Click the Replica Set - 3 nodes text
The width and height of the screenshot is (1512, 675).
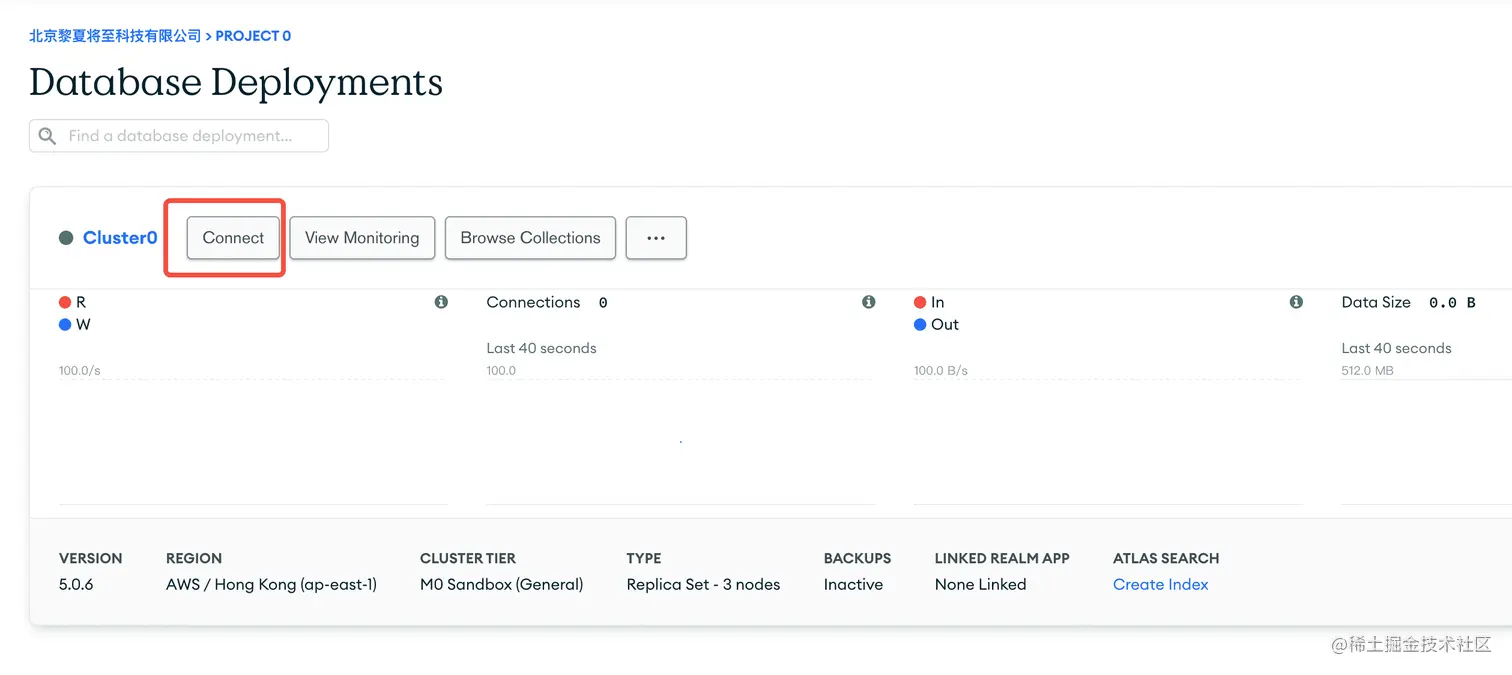click(x=703, y=584)
